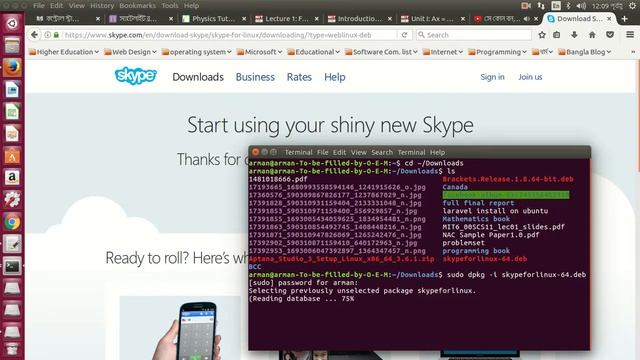
Task: Click the volume indicator in top panel
Action: (x=581, y=6)
